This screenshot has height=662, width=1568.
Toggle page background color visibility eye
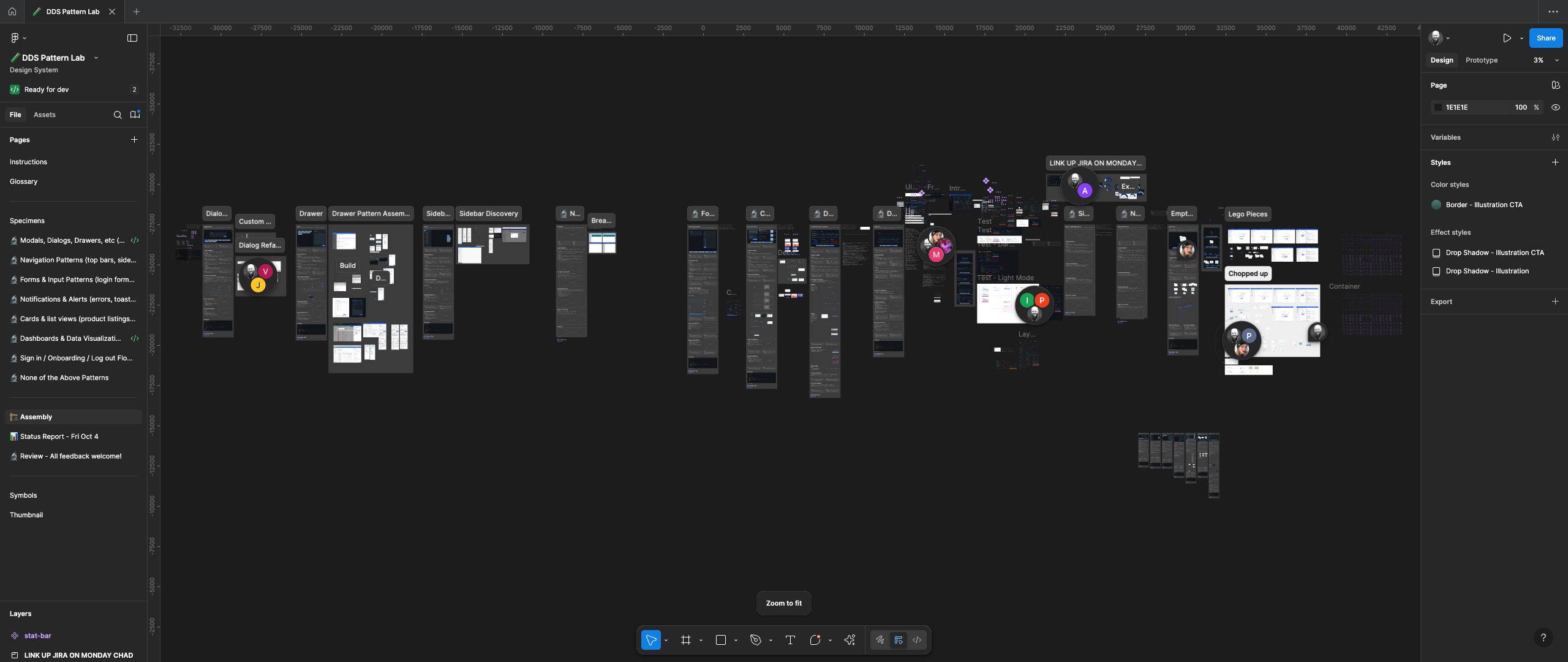[x=1555, y=107]
